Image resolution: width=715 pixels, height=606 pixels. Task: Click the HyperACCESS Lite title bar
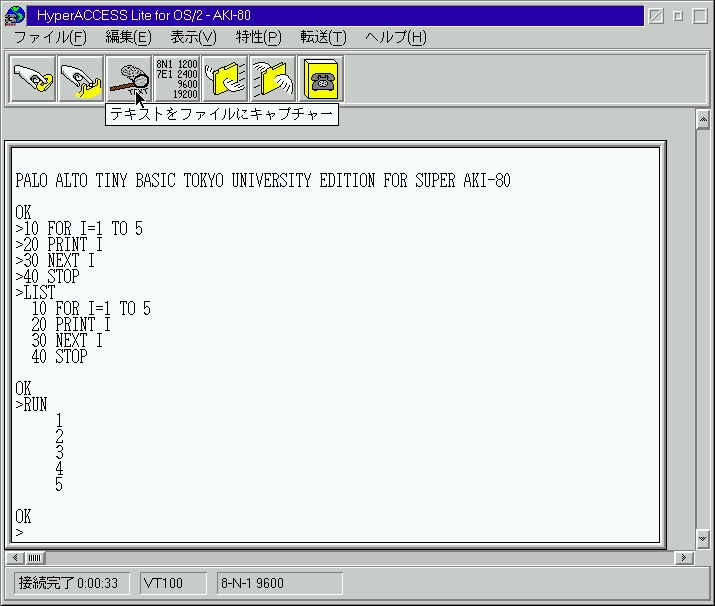tap(335, 16)
